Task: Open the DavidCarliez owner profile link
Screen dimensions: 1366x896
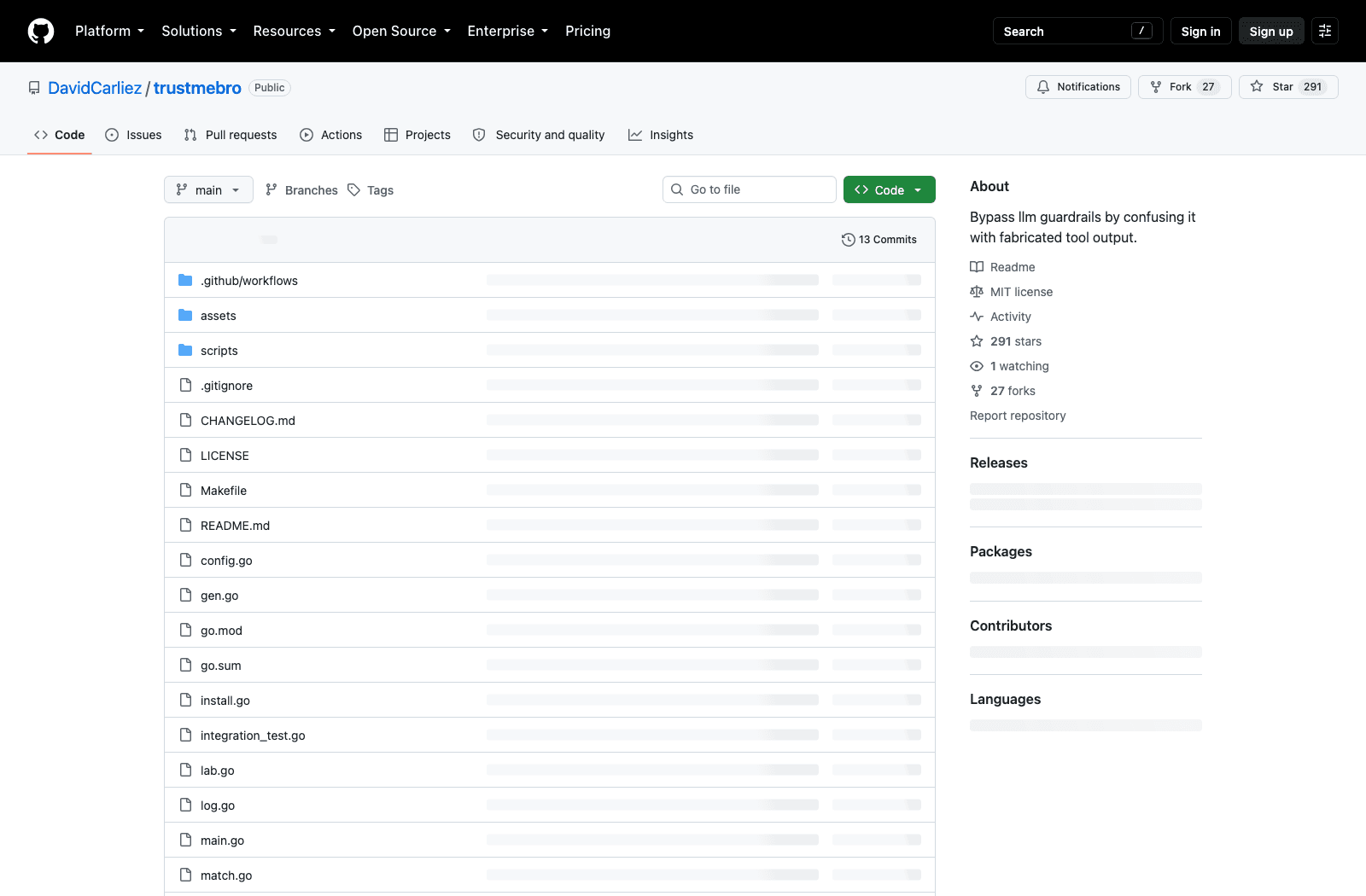Action: (95, 88)
